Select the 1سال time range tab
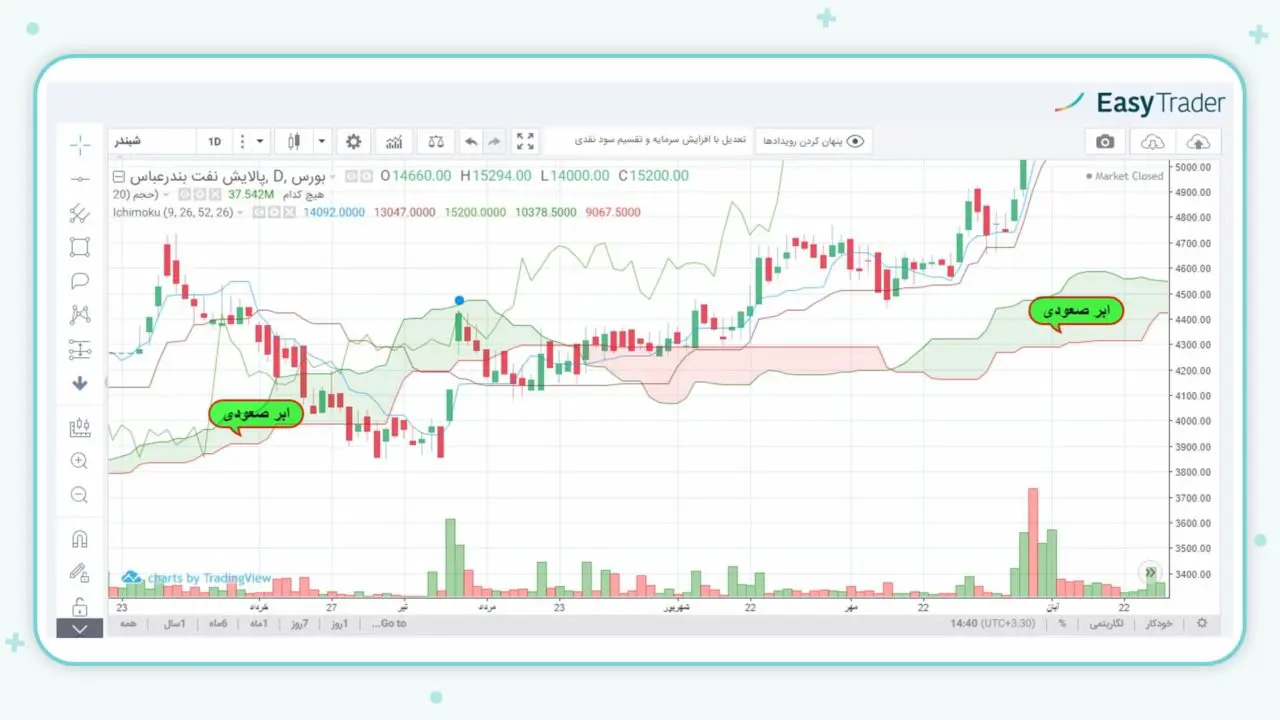 coord(174,623)
